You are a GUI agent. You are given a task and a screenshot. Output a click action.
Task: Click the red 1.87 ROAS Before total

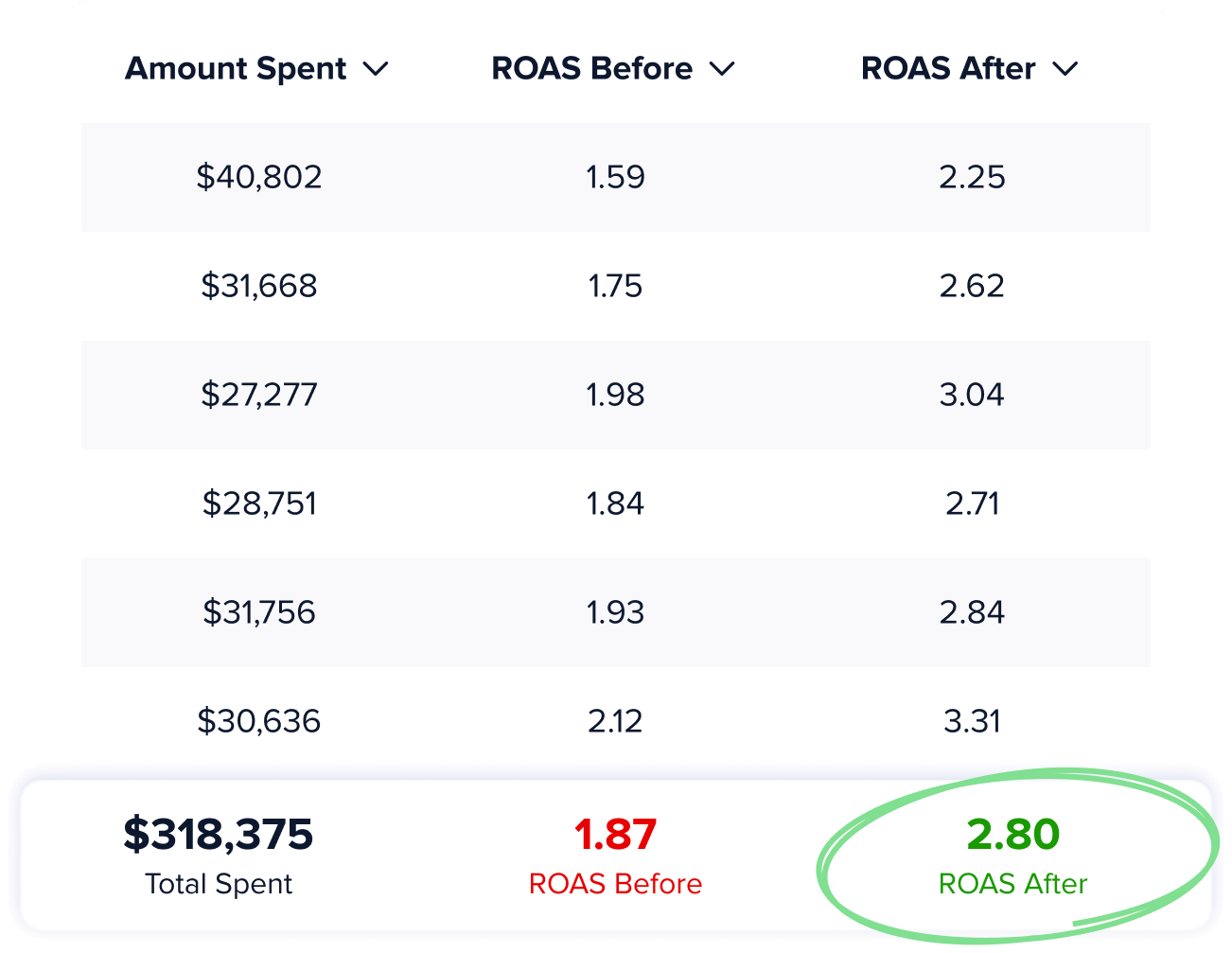[615, 835]
